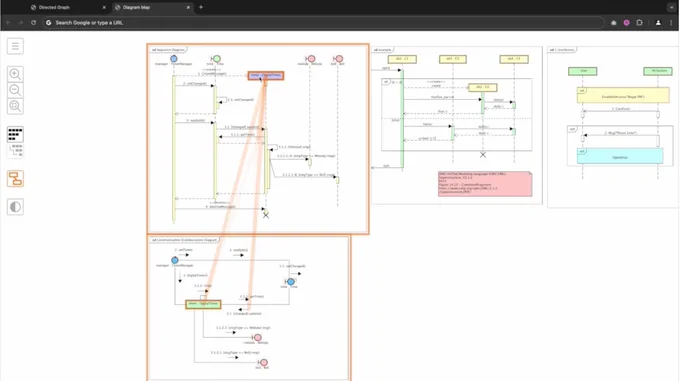Click the pink note box in the example diagram
This screenshot has height=381, width=680.
485,184
